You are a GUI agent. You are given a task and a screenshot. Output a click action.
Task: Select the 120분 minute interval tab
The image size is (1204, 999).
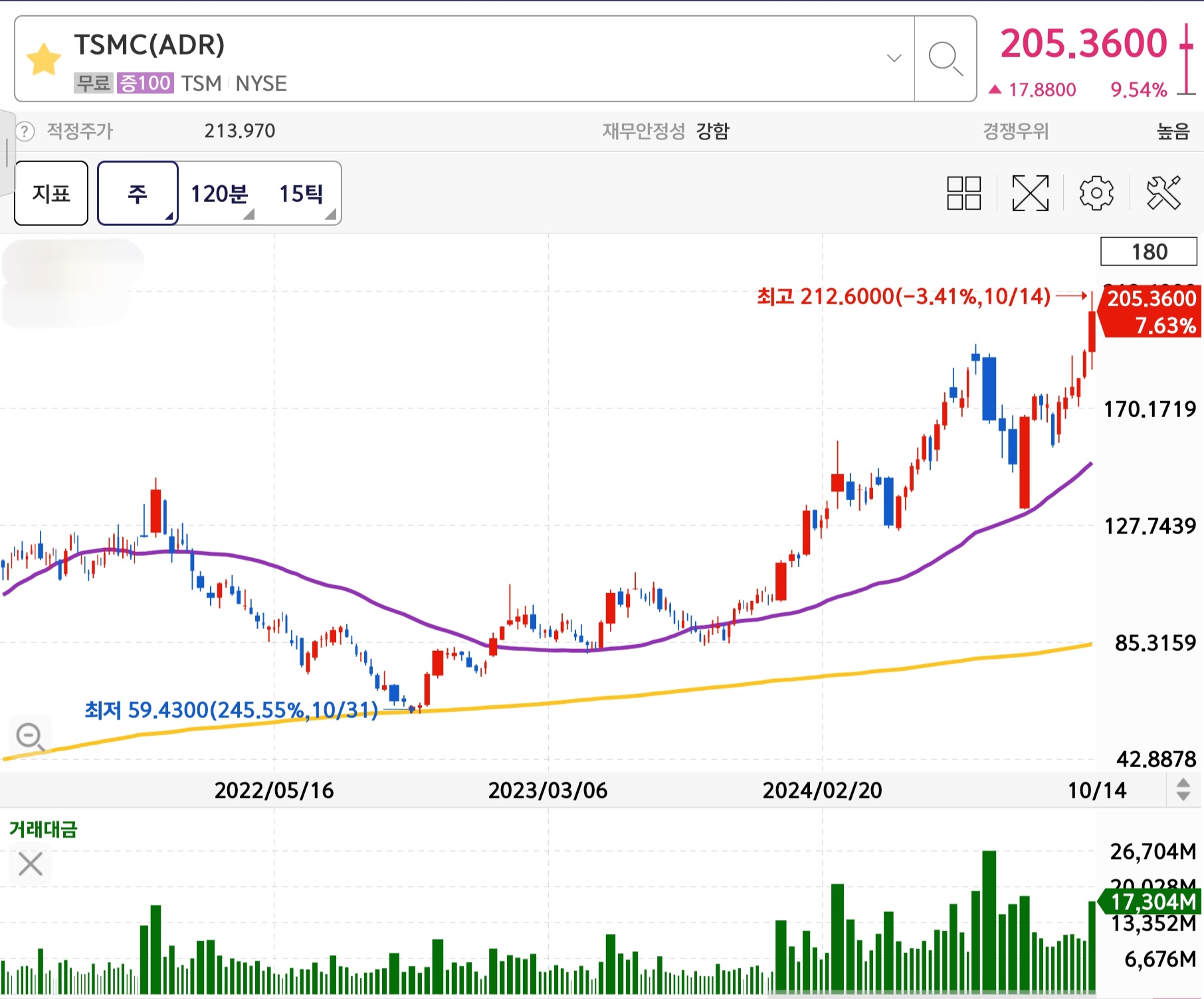(x=219, y=193)
